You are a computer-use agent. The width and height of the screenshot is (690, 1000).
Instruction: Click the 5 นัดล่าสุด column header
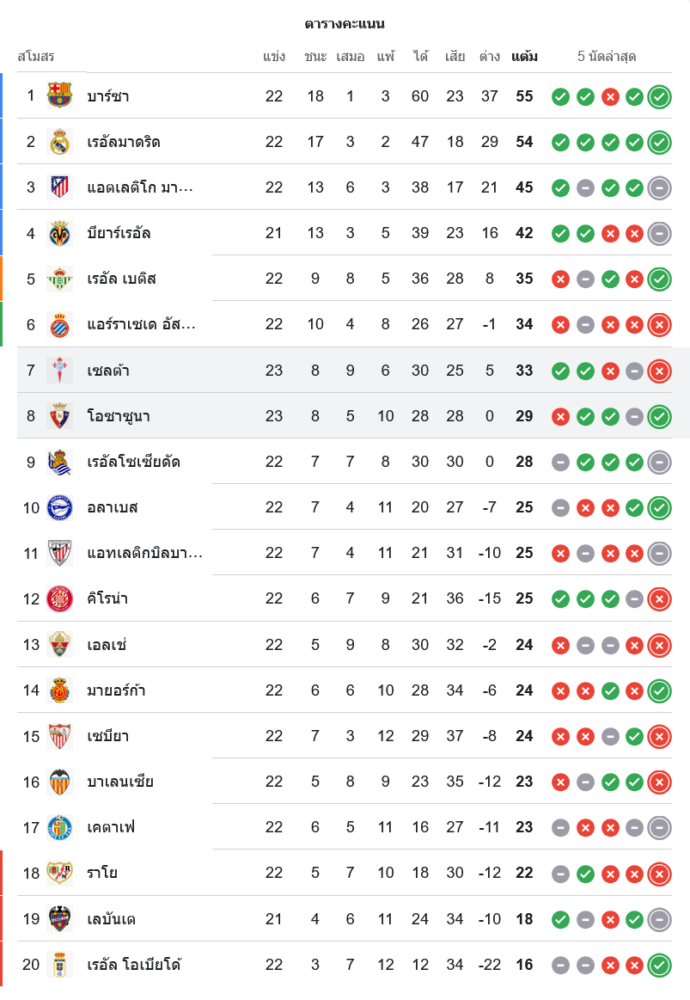tap(607, 57)
